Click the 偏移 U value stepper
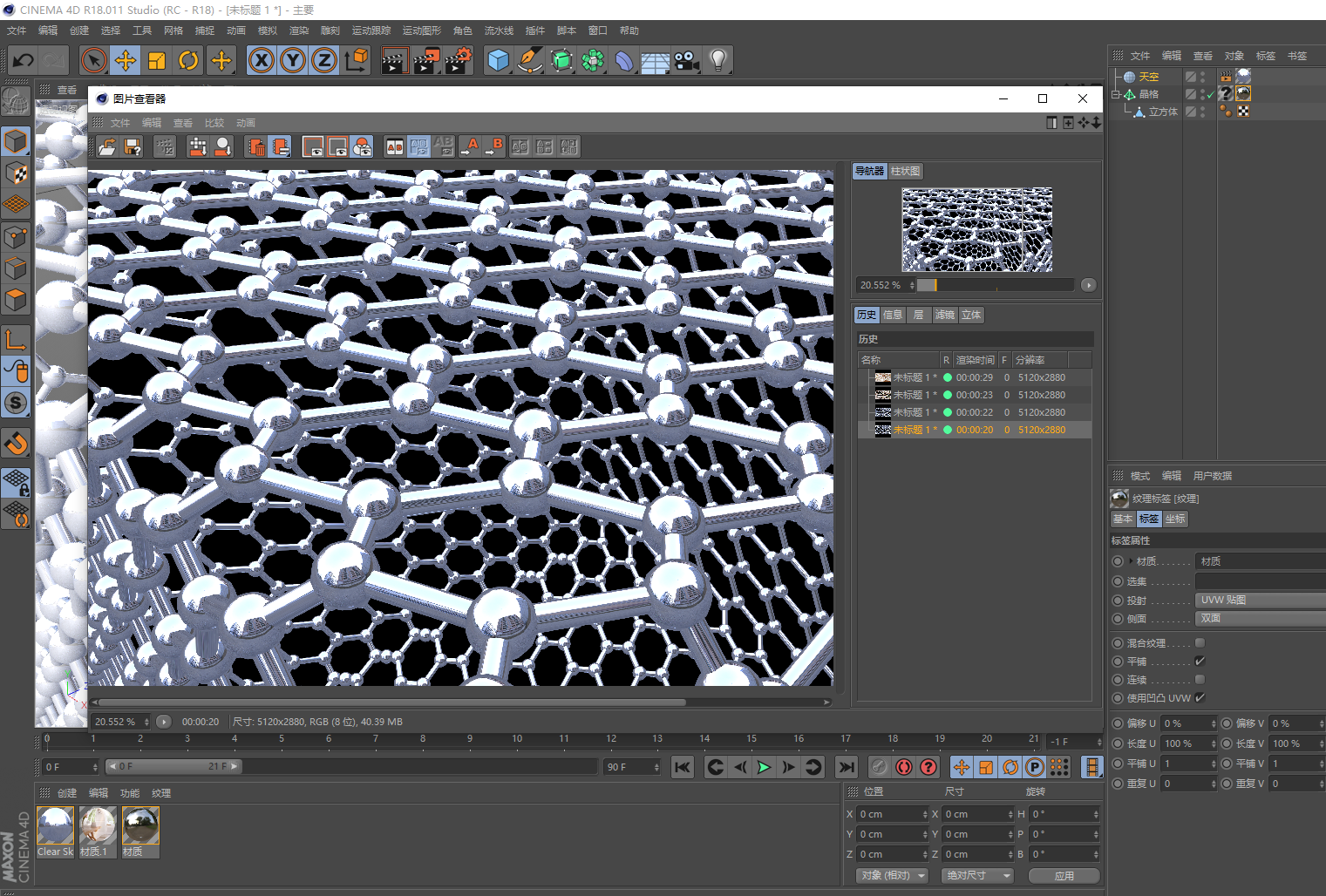Screen dimensions: 1326x896 click(x=1213, y=723)
